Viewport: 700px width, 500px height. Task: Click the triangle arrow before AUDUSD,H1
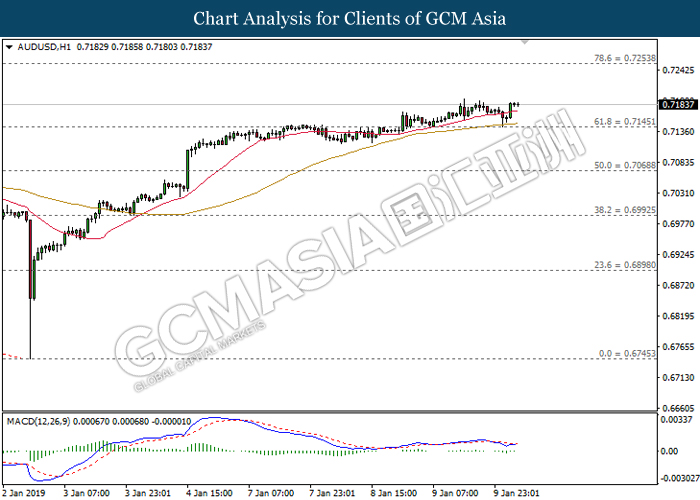pyautogui.click(x=9, y=47)
